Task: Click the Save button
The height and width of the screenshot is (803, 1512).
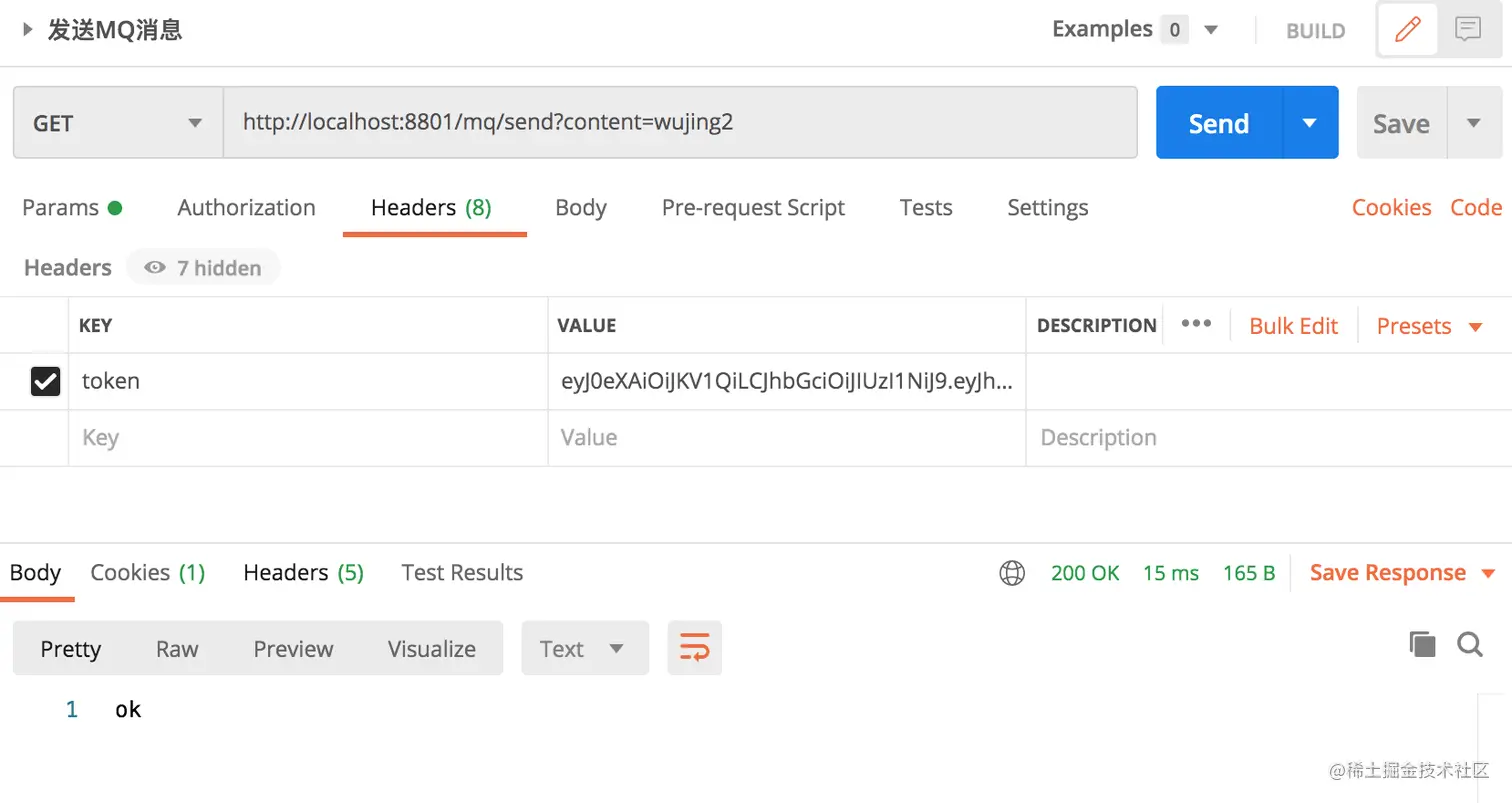Action: coord(1401,123)
